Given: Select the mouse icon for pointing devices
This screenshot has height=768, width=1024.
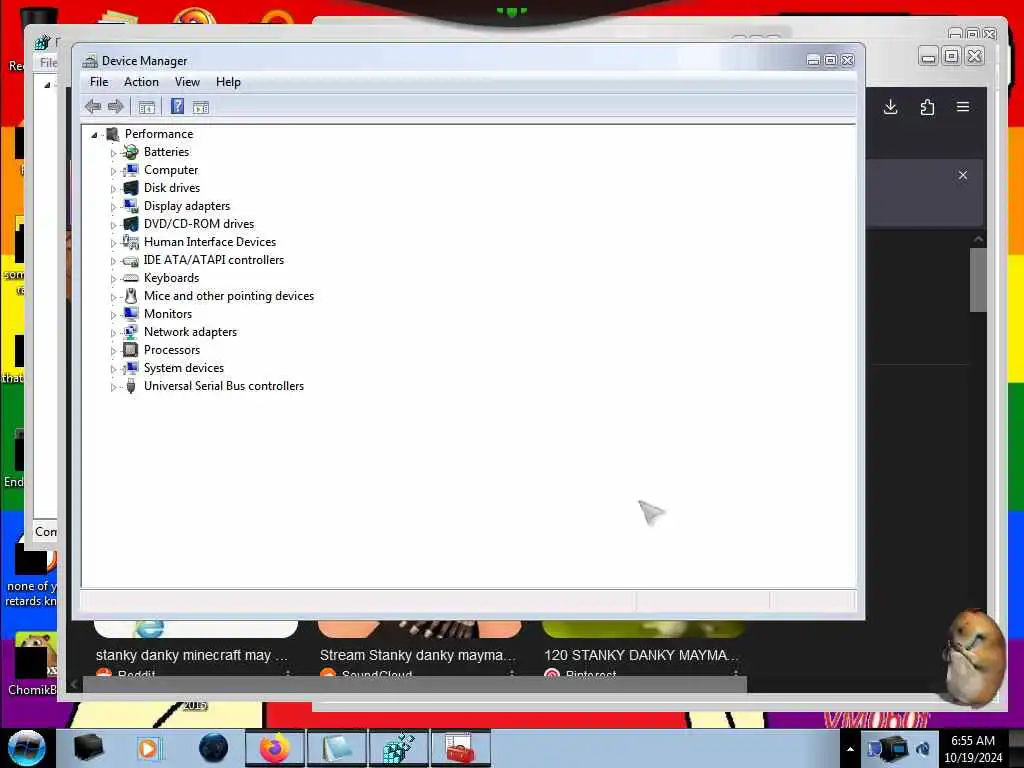Looking at the screenshot, I should pyautogui.click(x=131, y=296).
